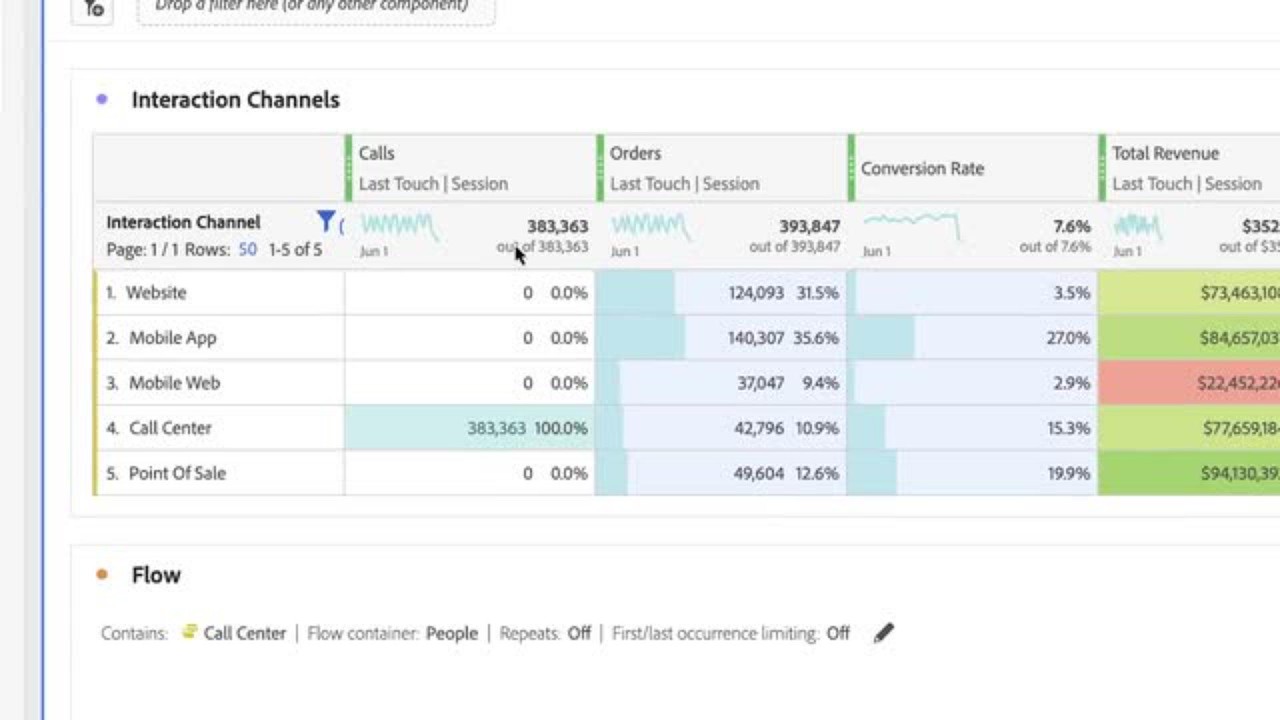Select the Total Revenue column header

pos(1190,168)
